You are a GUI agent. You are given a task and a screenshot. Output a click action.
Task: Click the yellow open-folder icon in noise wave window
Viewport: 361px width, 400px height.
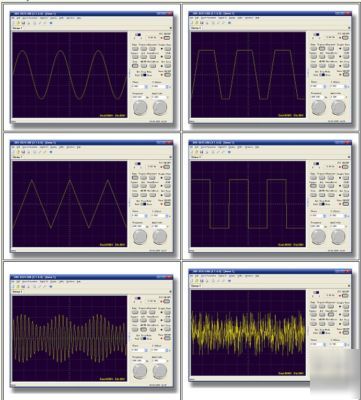[x=197, y=281]
